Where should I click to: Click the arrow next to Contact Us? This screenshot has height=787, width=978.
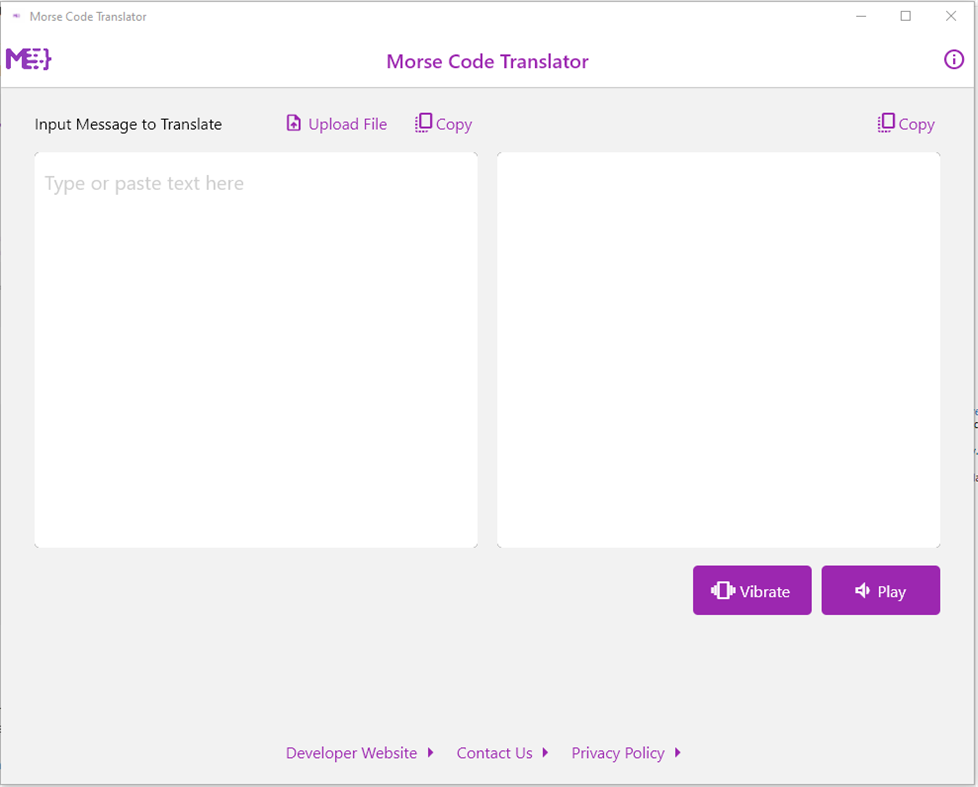(545, 753)
